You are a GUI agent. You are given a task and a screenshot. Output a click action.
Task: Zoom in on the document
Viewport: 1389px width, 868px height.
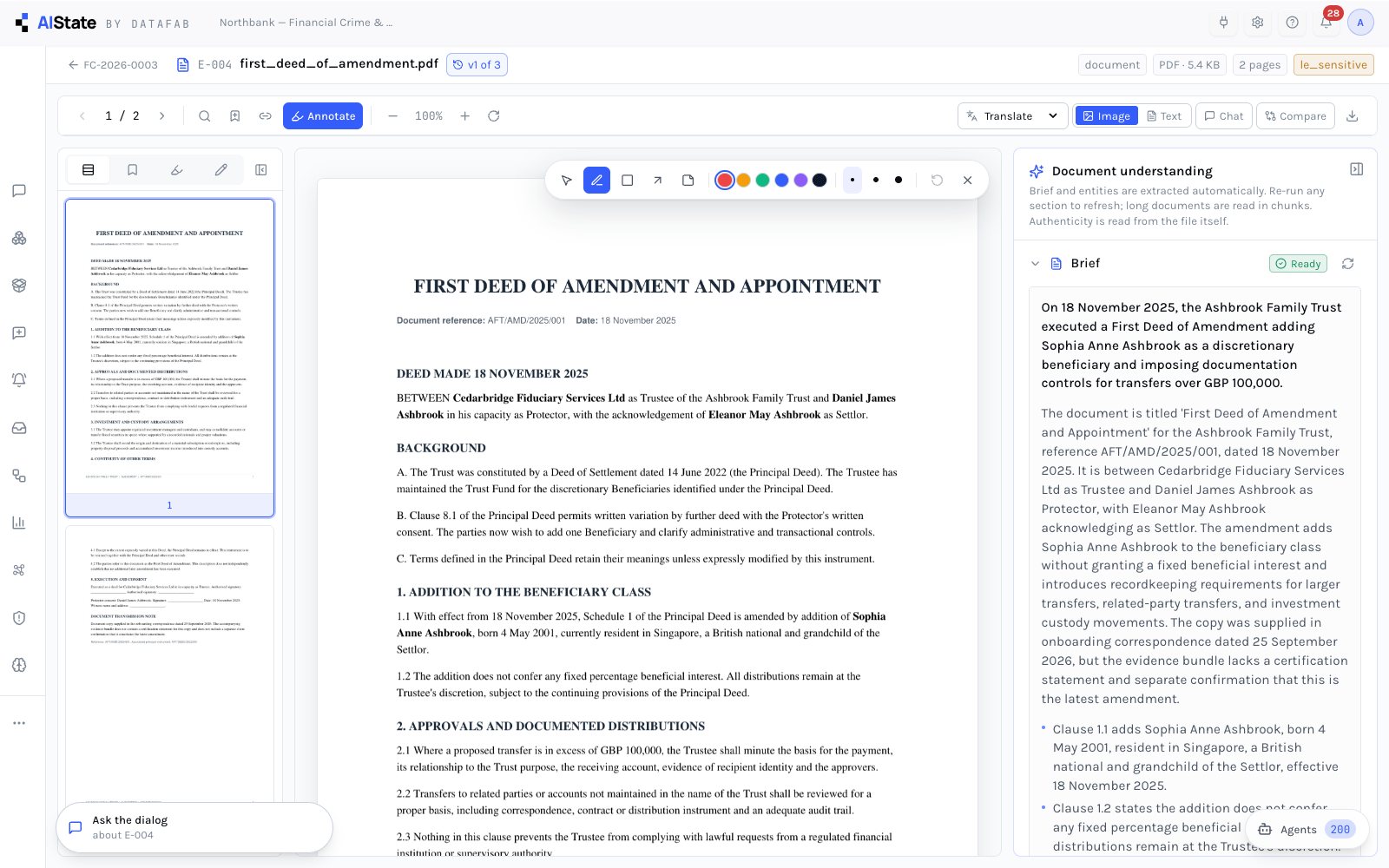coord(464,115)
